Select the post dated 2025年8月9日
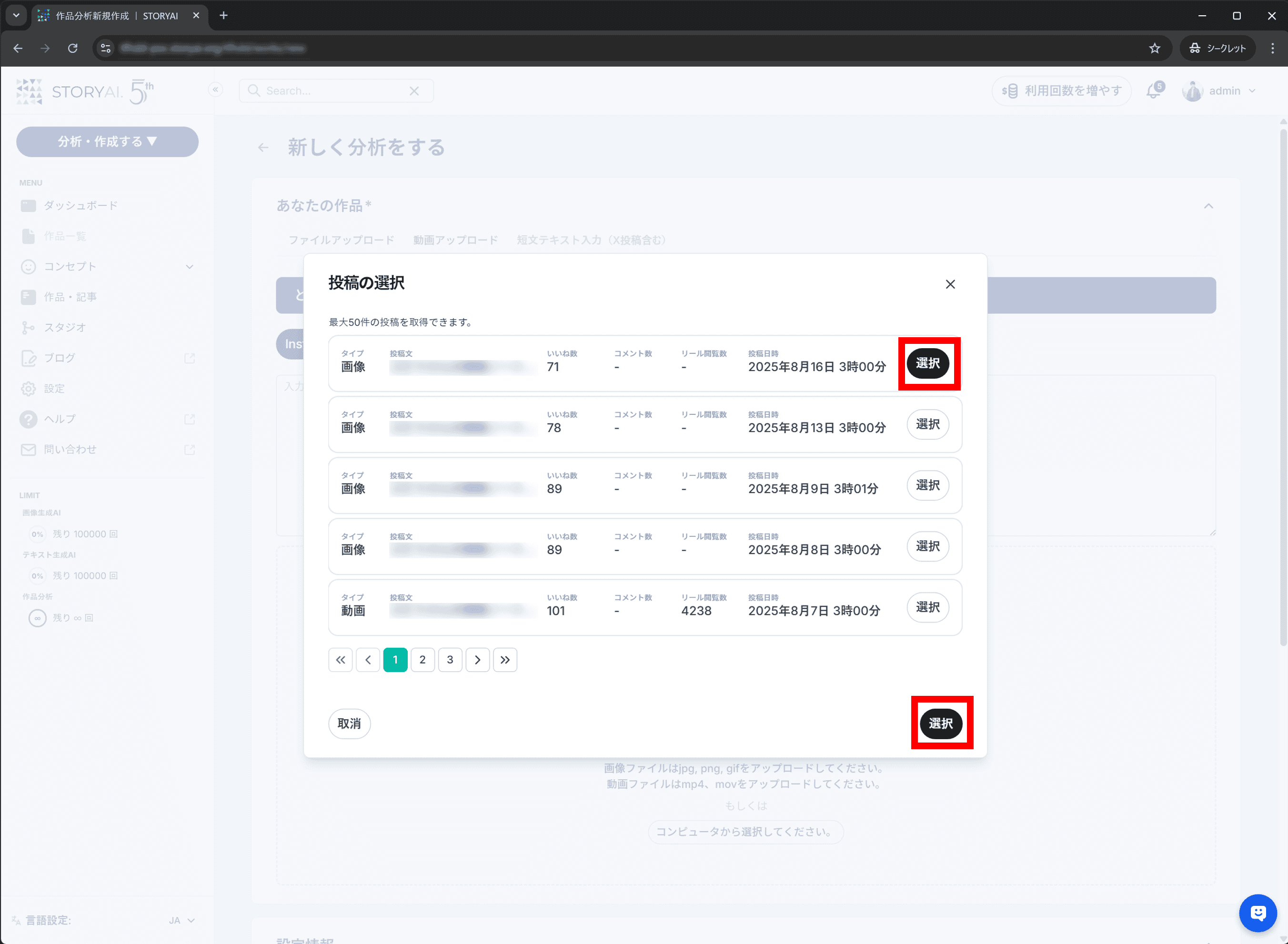This screenshot has width=1288, height=944. tap(927, 485)
